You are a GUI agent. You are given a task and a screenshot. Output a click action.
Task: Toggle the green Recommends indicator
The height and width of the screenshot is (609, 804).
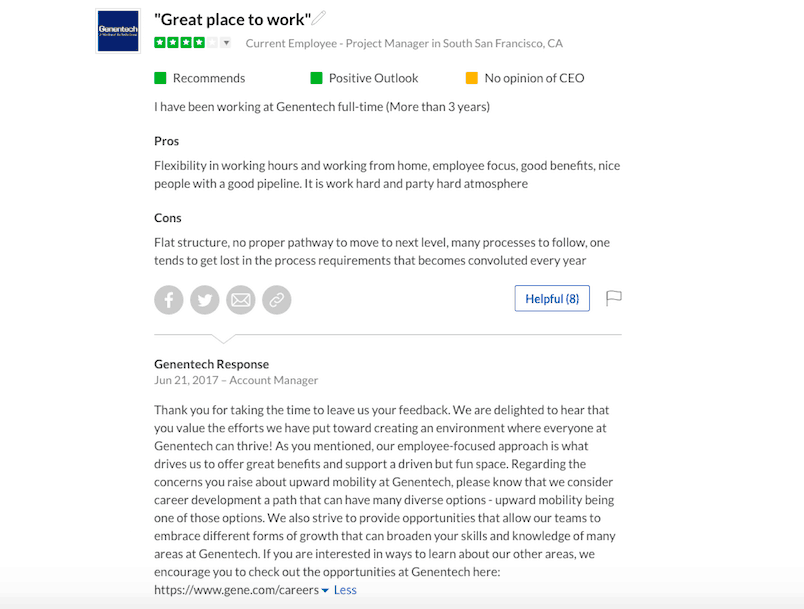(x=159, y=77)
